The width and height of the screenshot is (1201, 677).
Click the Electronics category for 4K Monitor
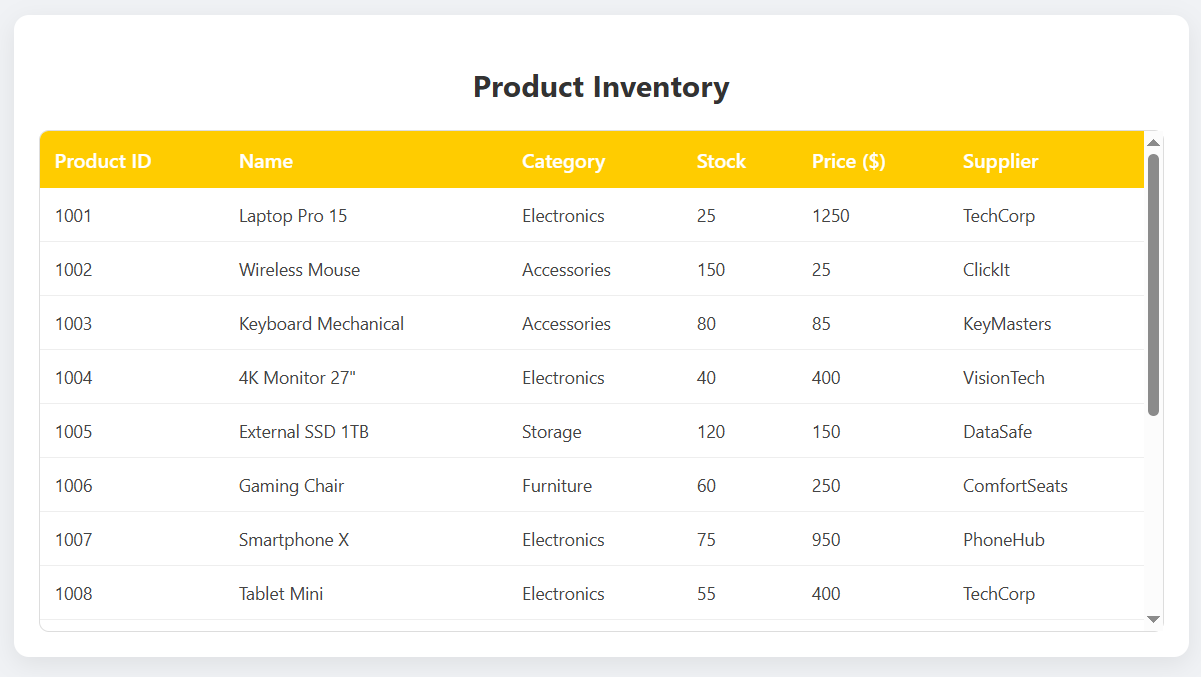pos(563,377)
